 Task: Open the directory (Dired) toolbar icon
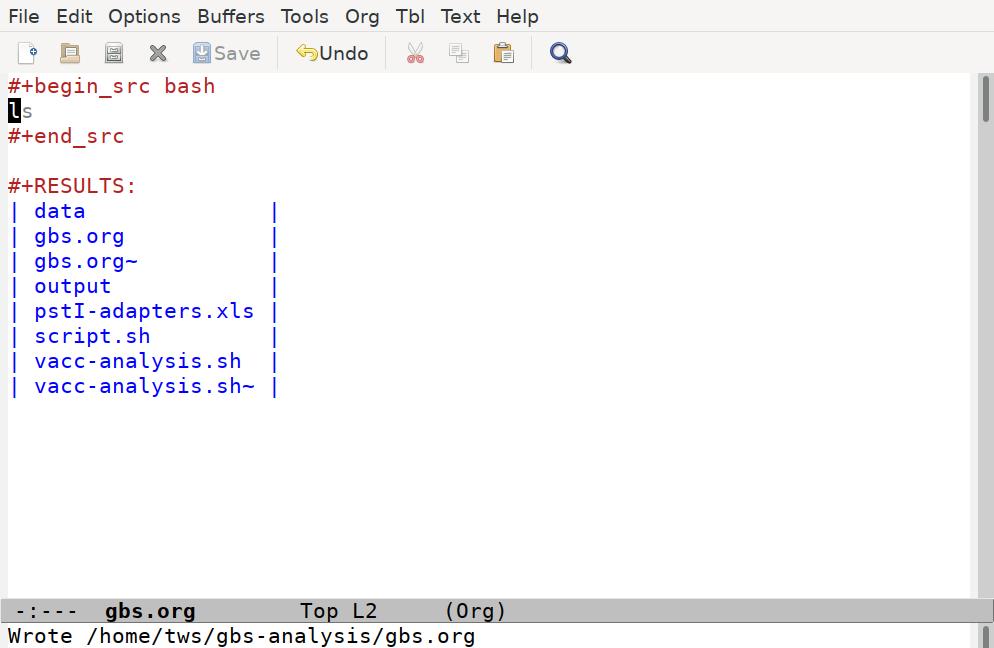coord(114,53)
